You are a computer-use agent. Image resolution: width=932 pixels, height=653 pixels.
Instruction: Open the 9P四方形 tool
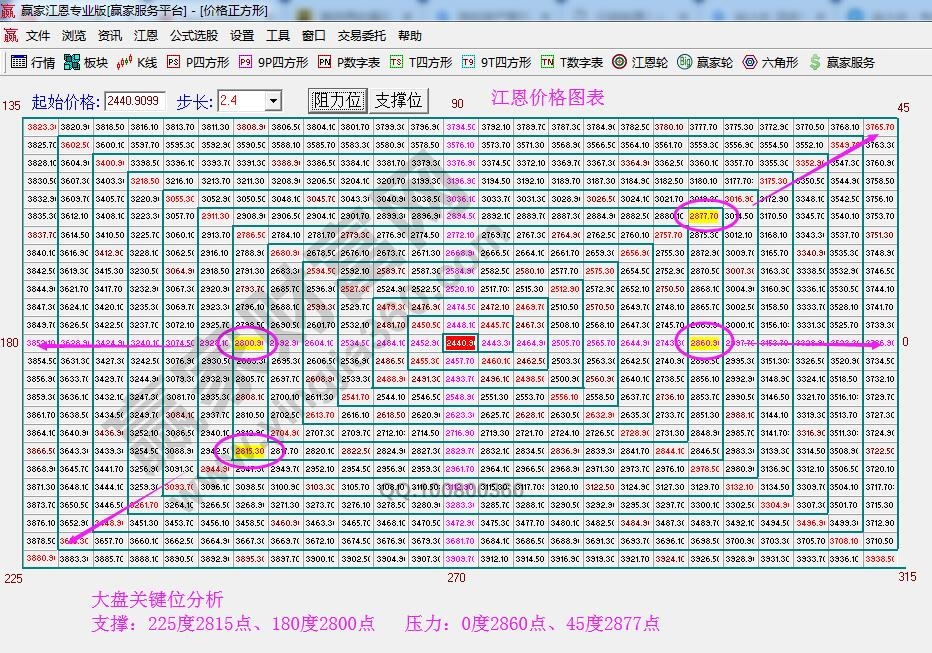point(273,62)
